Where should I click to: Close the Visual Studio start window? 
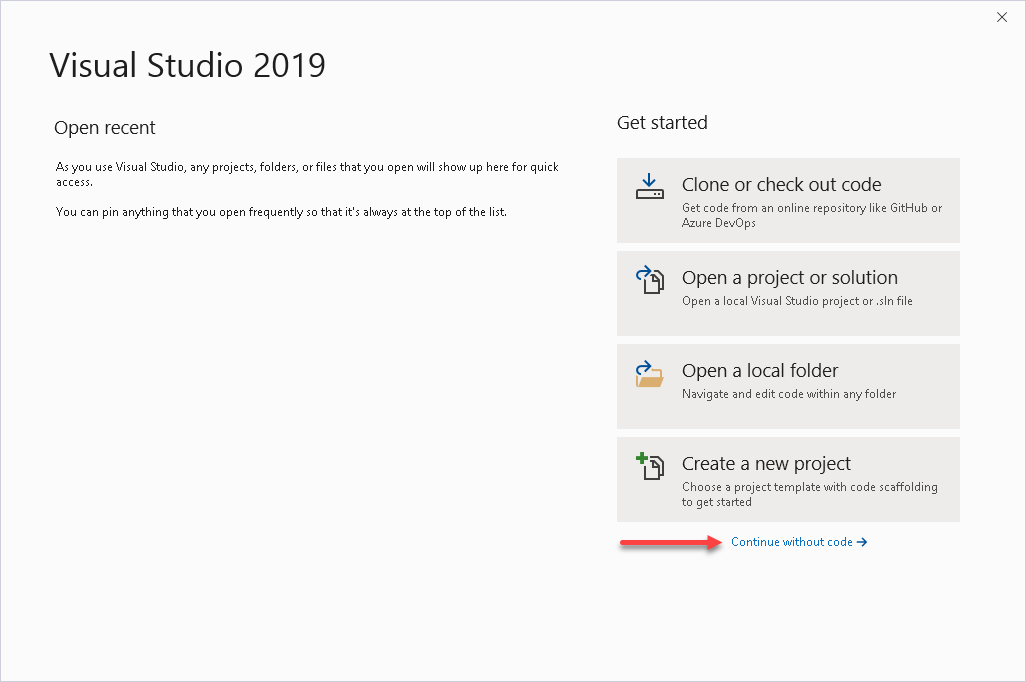[1002, 17]
